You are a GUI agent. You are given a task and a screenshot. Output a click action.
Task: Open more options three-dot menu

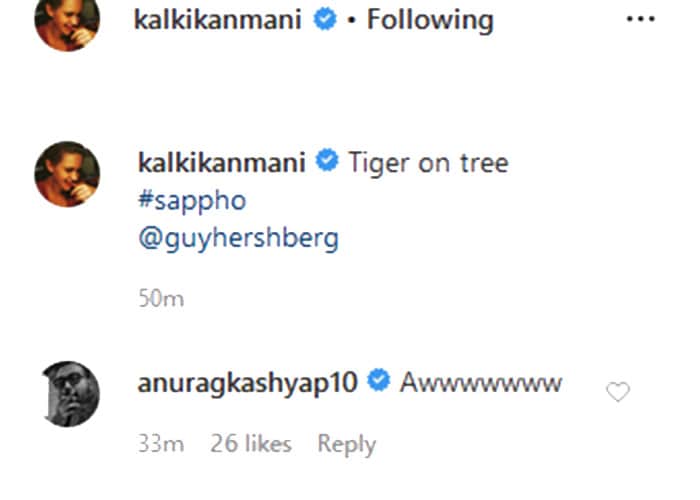640,20
